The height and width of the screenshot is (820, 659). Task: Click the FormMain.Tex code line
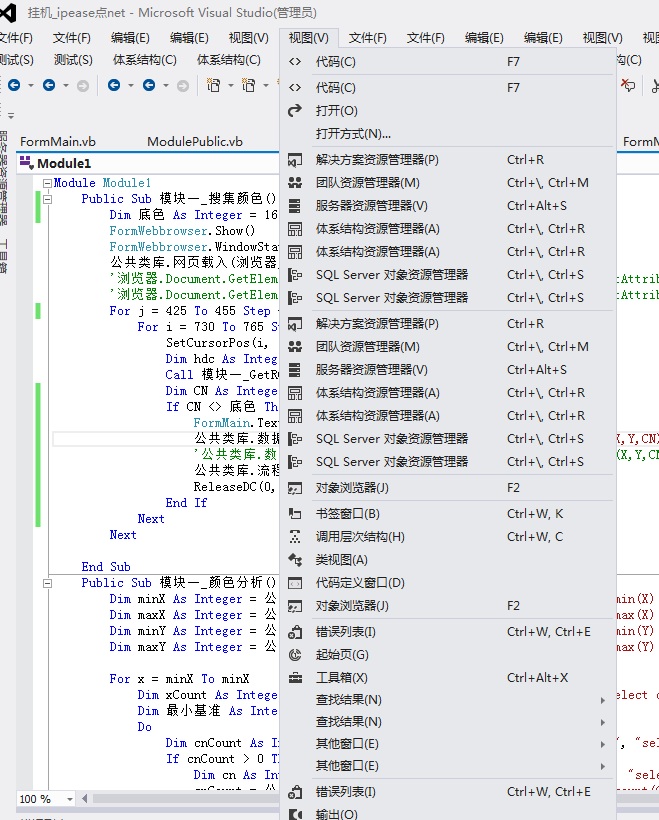(x=236, y=423)
